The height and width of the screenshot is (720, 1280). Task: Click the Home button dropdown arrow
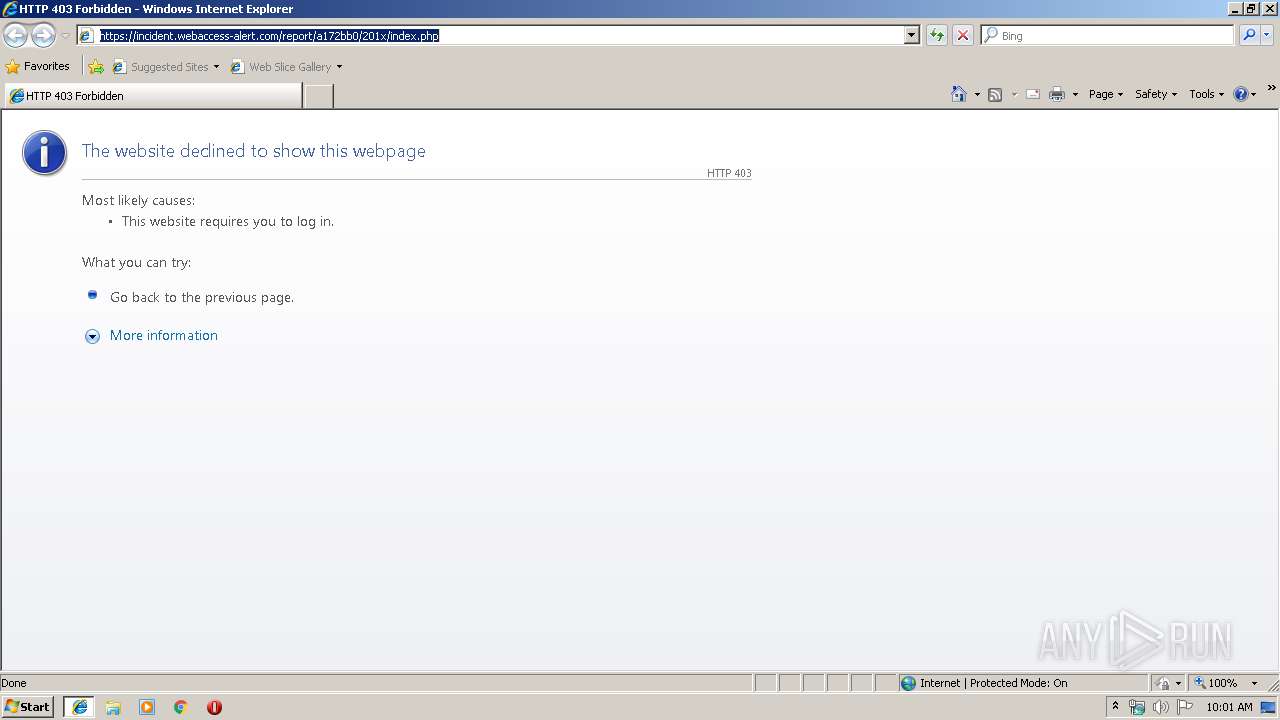(x=977, y=94)
